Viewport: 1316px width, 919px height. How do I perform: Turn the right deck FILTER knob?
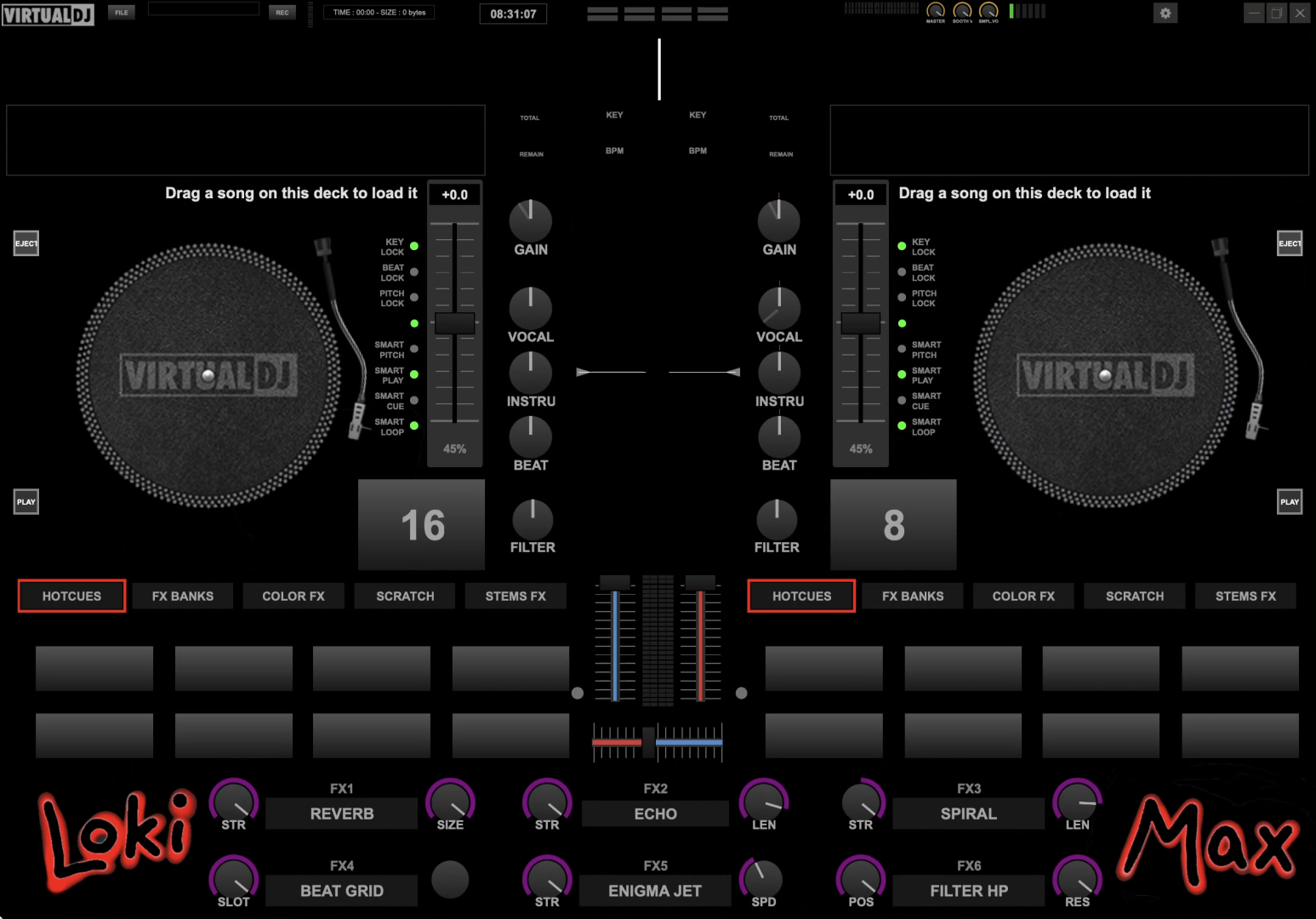click(x=777, y=520)
